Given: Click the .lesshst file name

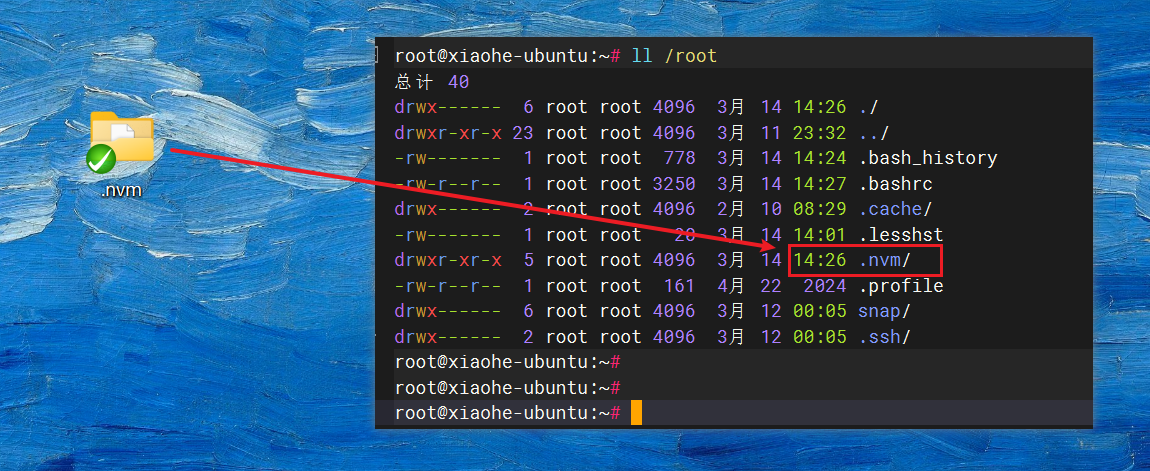Looking at the screenshot, I should click(x=901, y=235).
